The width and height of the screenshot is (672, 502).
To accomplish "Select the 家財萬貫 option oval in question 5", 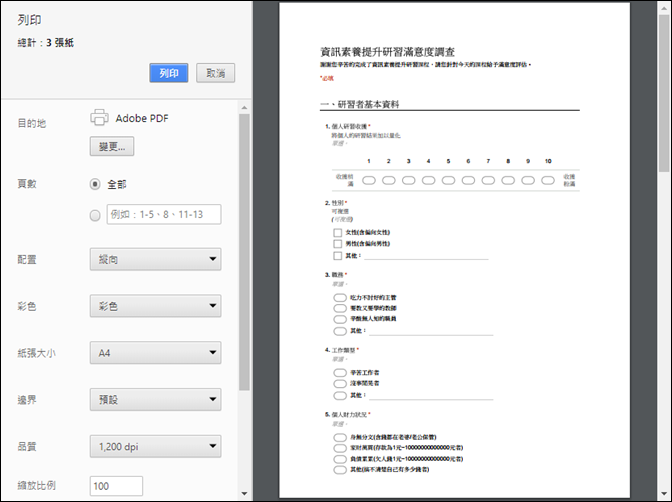I will [340, 448].
